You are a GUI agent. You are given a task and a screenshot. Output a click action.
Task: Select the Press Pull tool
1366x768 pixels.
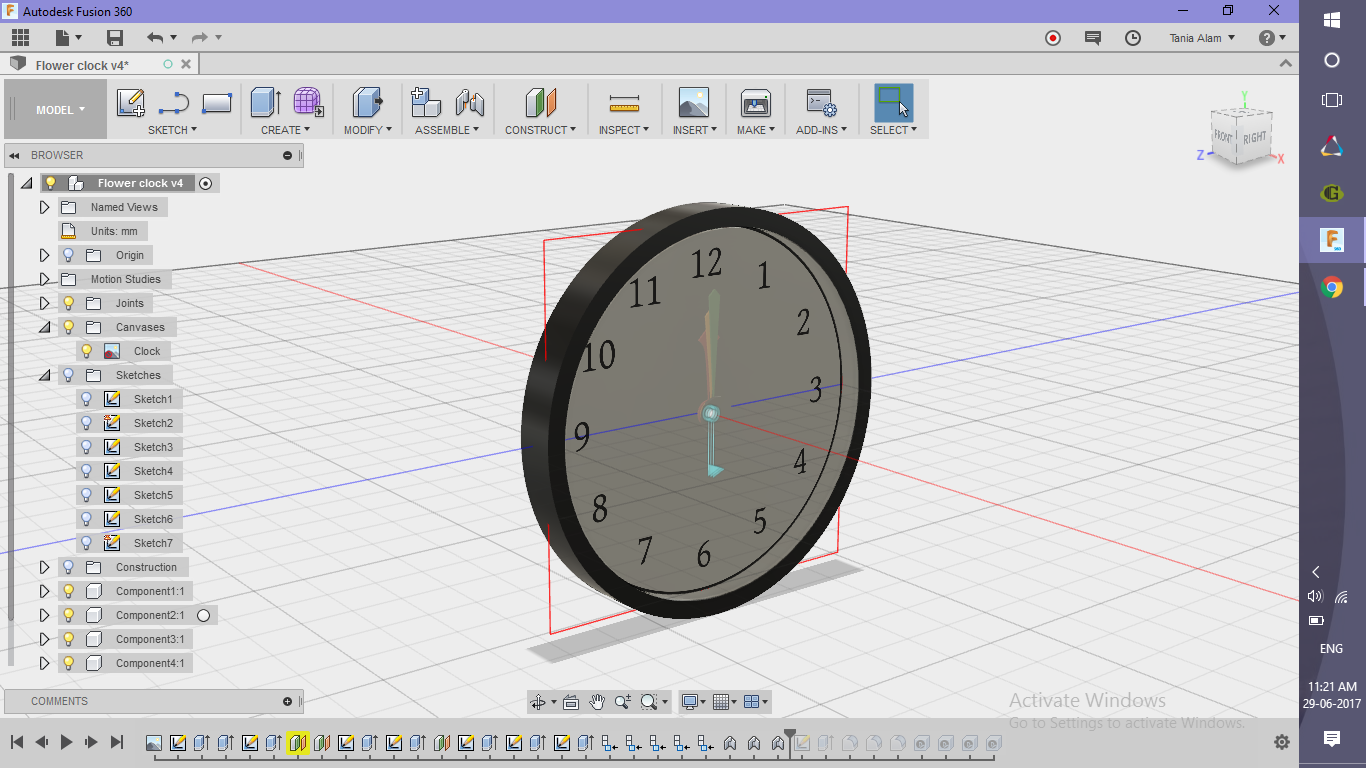pos(367,103)
